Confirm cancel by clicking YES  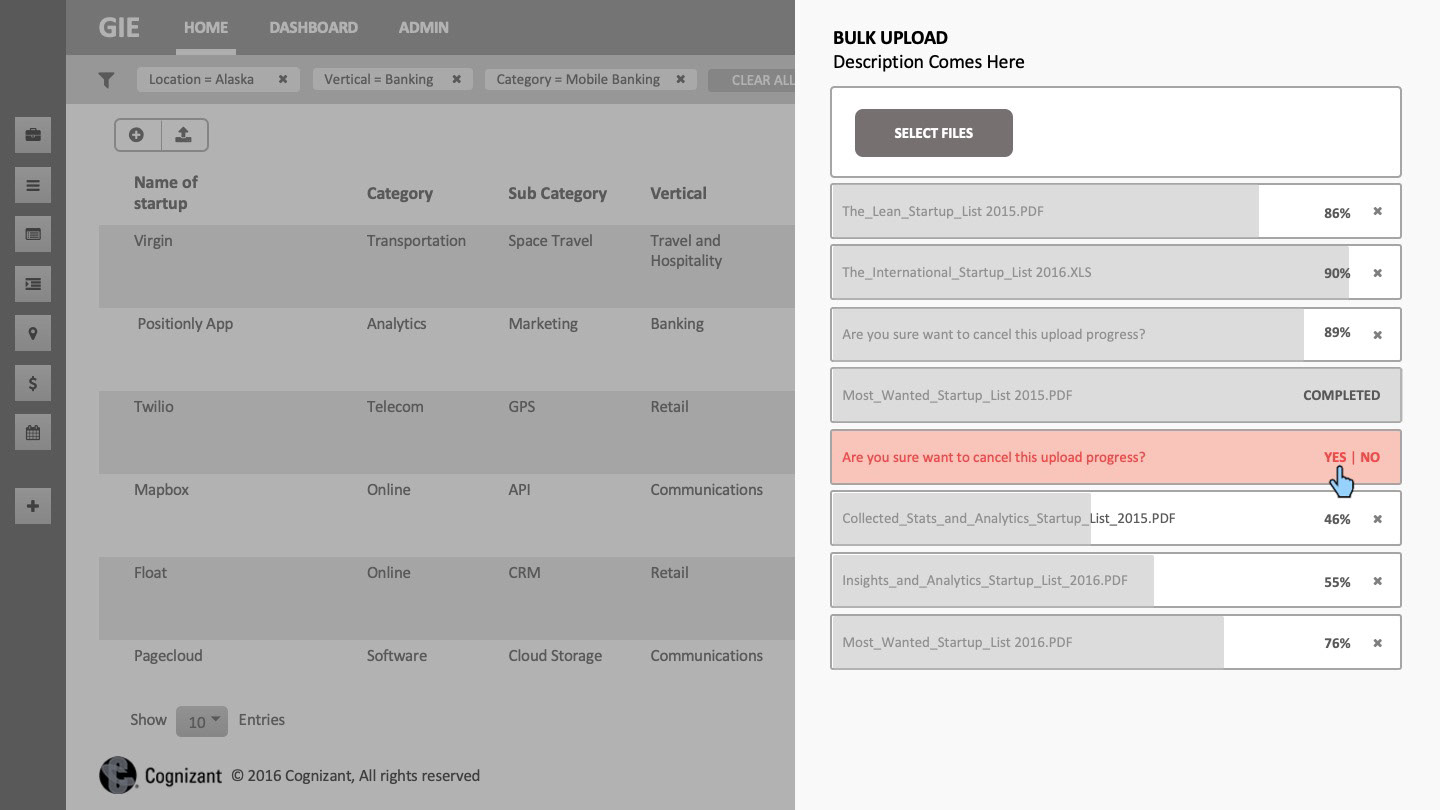[1335, 457]
